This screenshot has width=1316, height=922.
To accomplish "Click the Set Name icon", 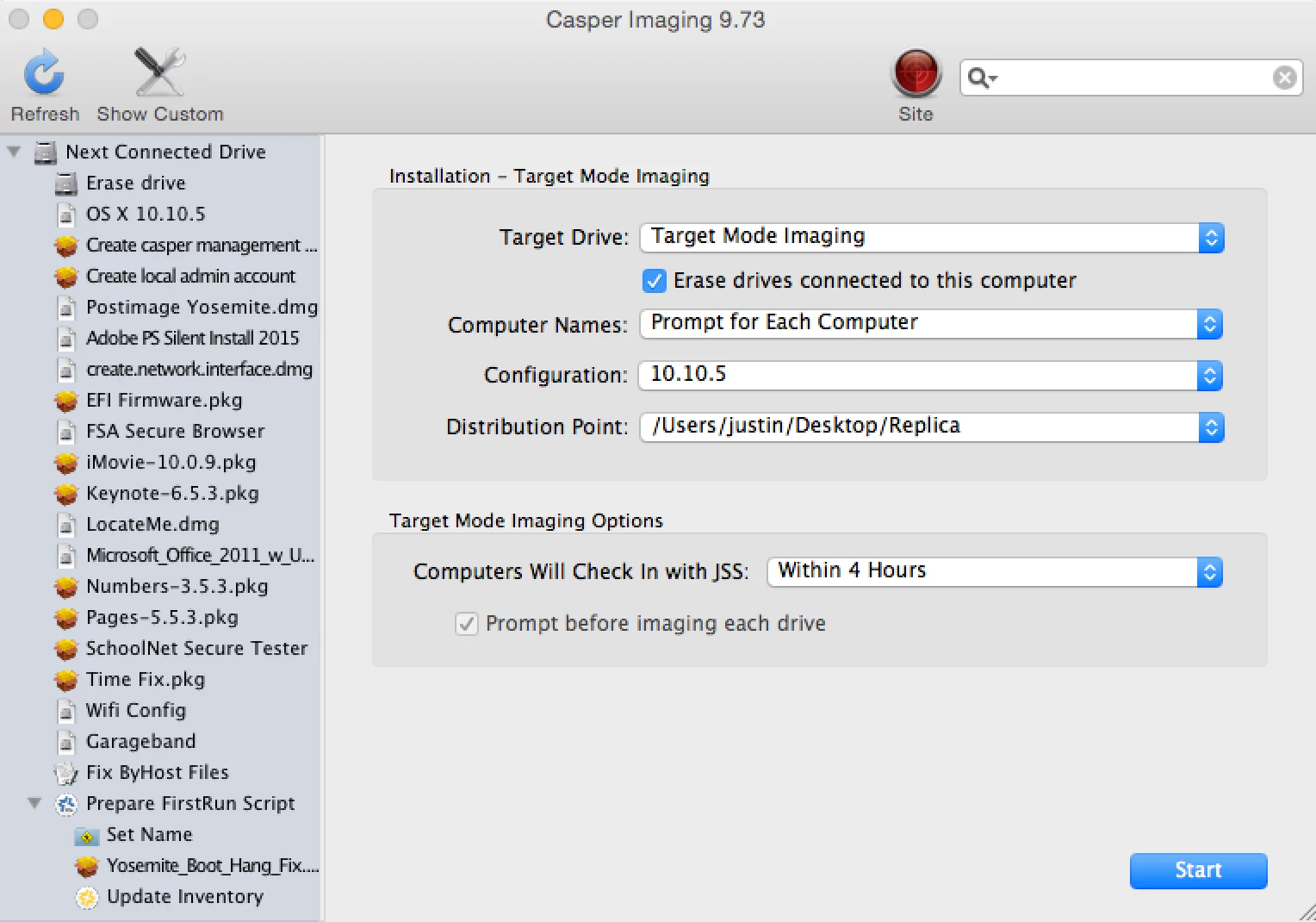I will click(87, 836).
